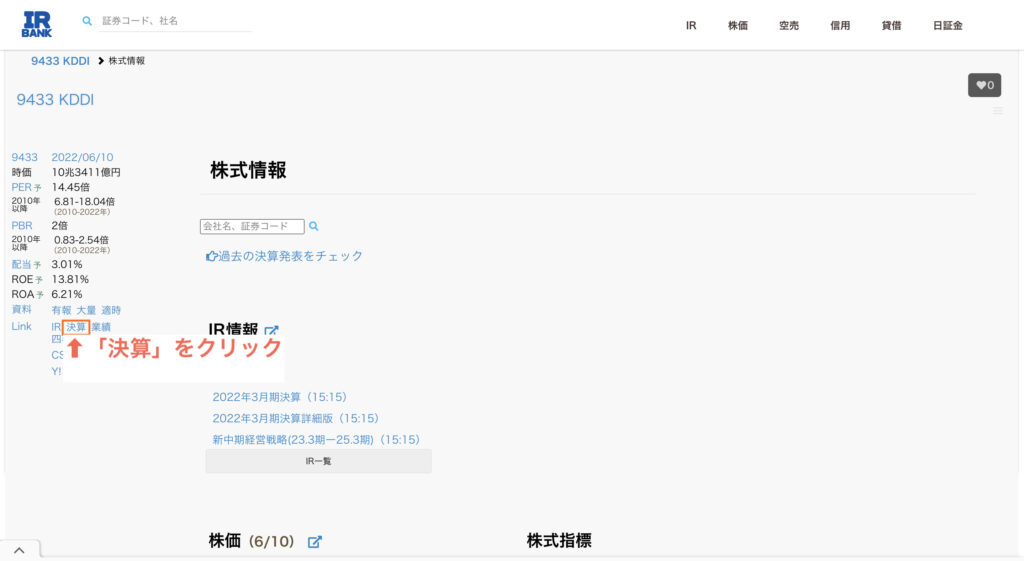The image size is (1024, 561).
Task: Select the 13.81% ROE value
Action: [x=70, y=280]
